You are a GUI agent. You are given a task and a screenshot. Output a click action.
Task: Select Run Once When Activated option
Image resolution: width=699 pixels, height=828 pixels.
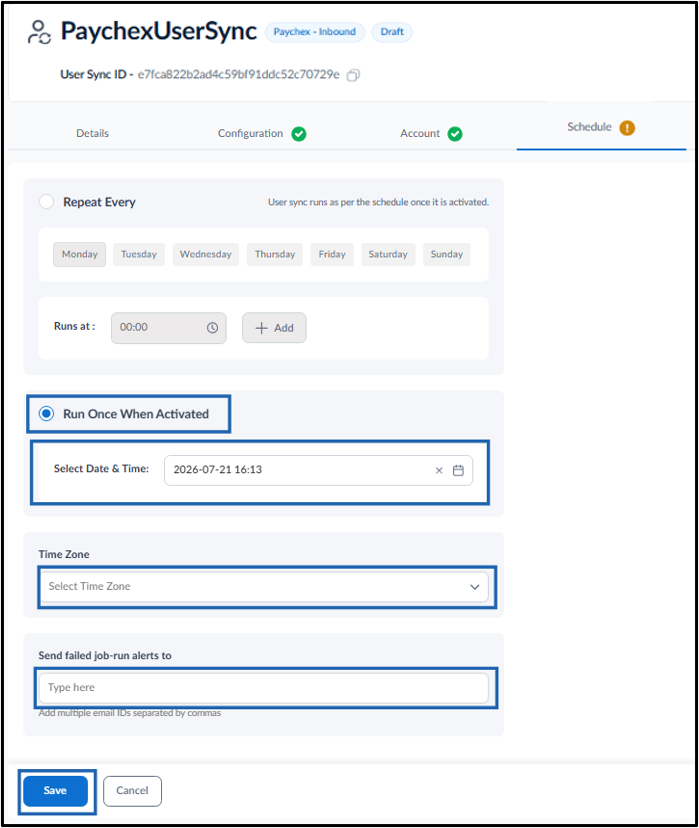tap(46, 413)
